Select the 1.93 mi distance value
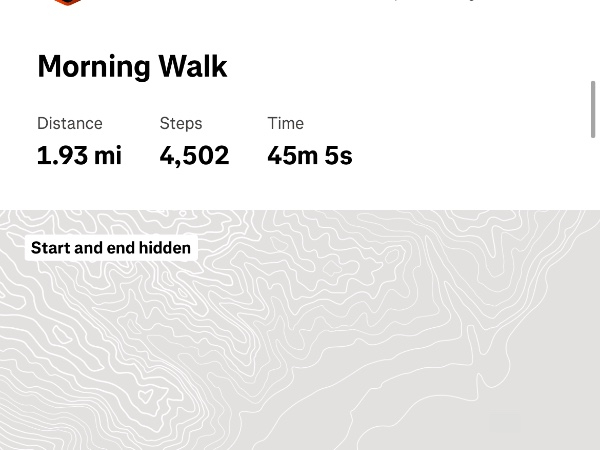The width and height of the screenshot is (600, 450). click(x=79, y=155)
